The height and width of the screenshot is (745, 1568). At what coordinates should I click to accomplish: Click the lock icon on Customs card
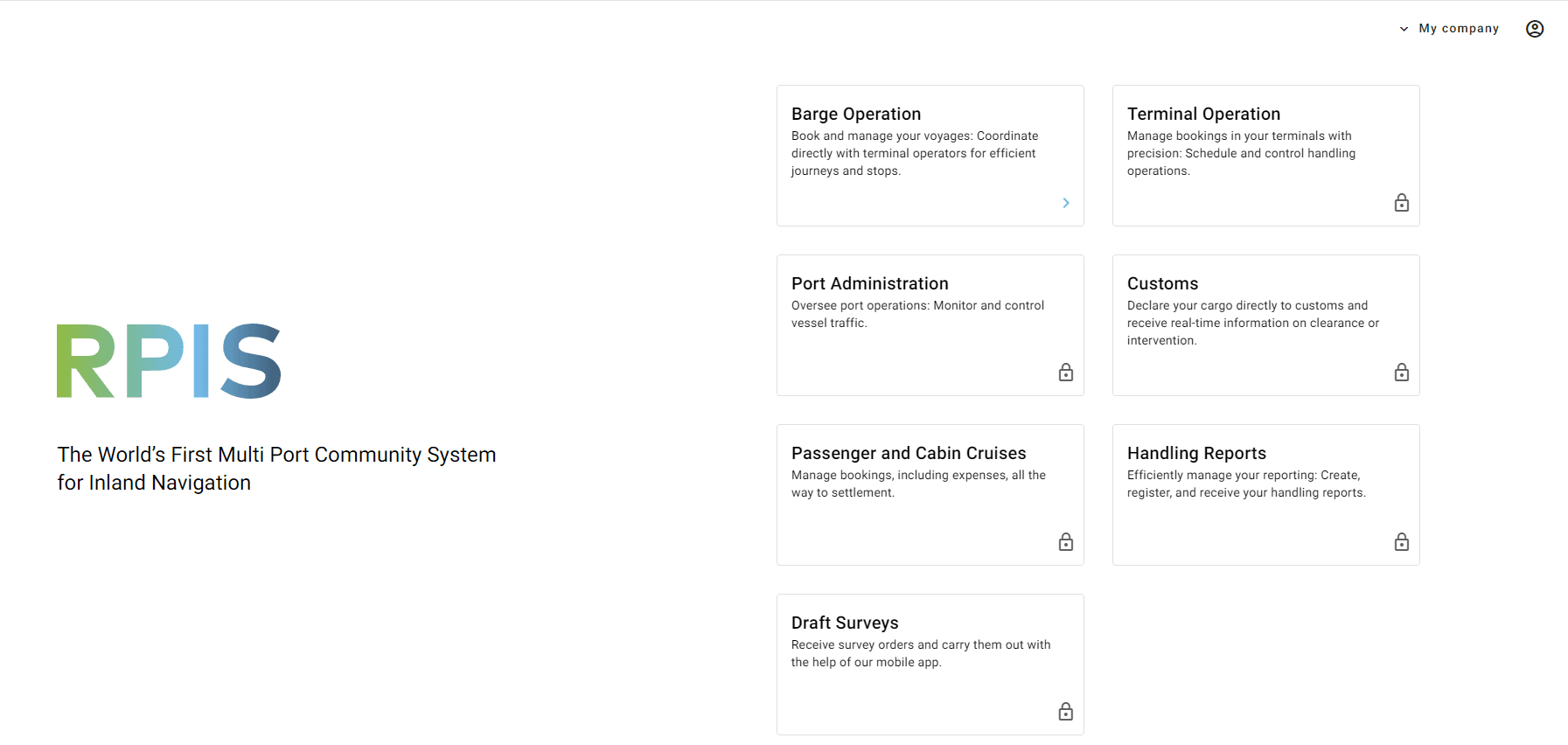click(x=1402, y=372)
